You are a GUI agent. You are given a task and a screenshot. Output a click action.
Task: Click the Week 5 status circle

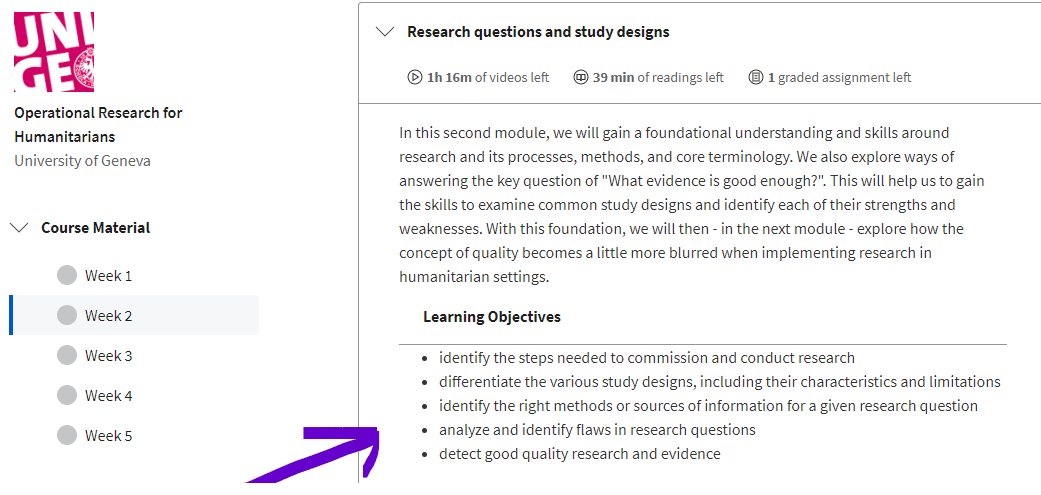pyautogui.click(x=67, y=436)
